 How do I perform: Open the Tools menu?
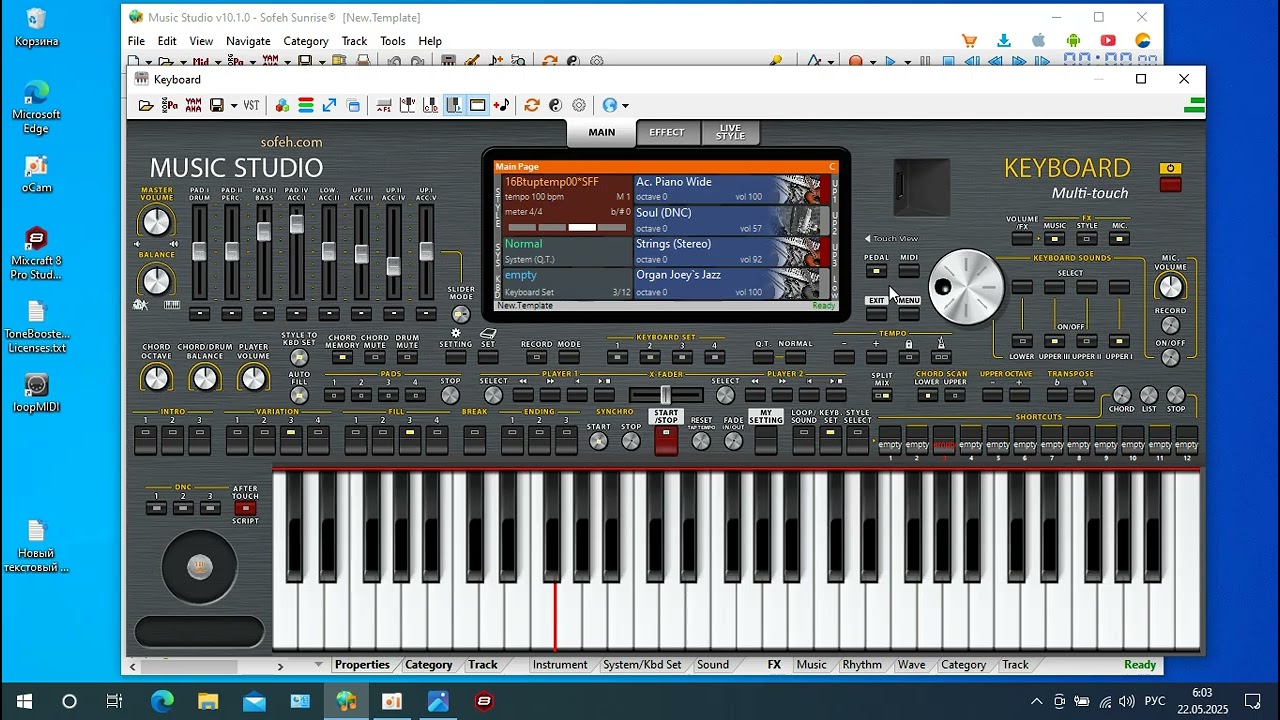(393, 41)
